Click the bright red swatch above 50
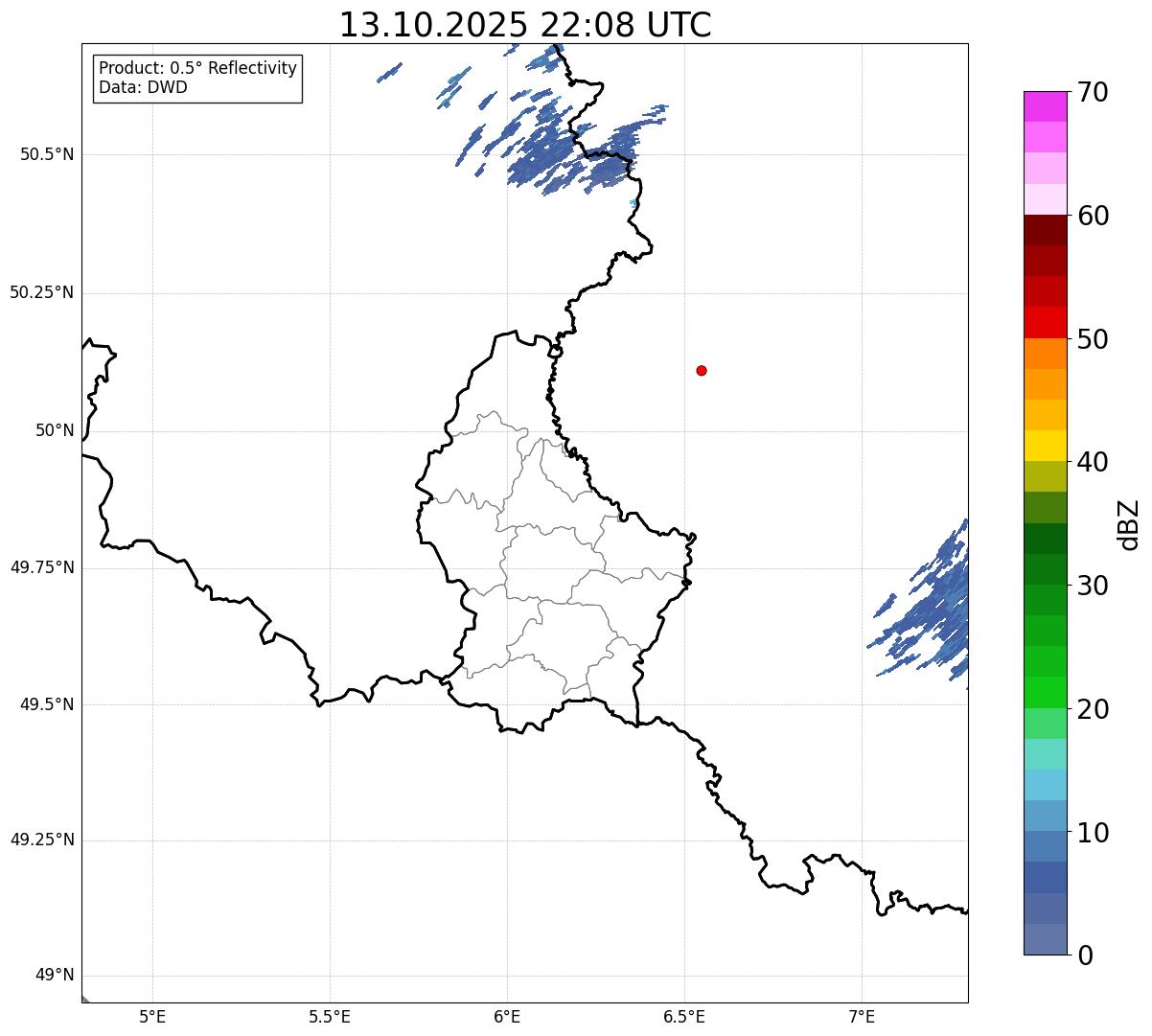1152x1036 pixels. pos(1045,322)
